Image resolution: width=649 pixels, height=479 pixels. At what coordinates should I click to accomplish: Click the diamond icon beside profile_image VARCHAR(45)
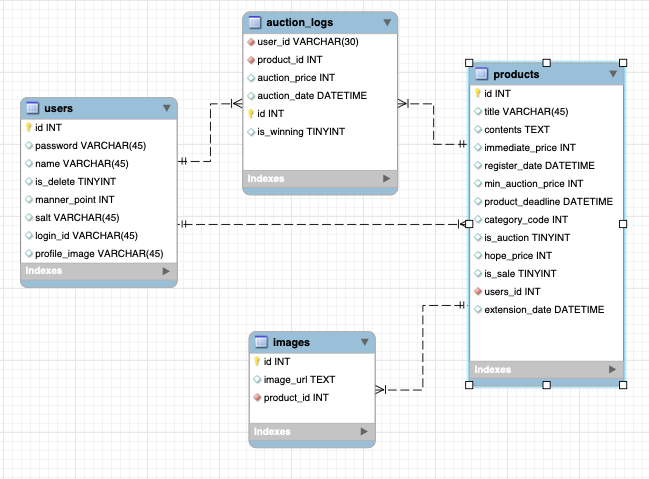[x=29, y=253]
